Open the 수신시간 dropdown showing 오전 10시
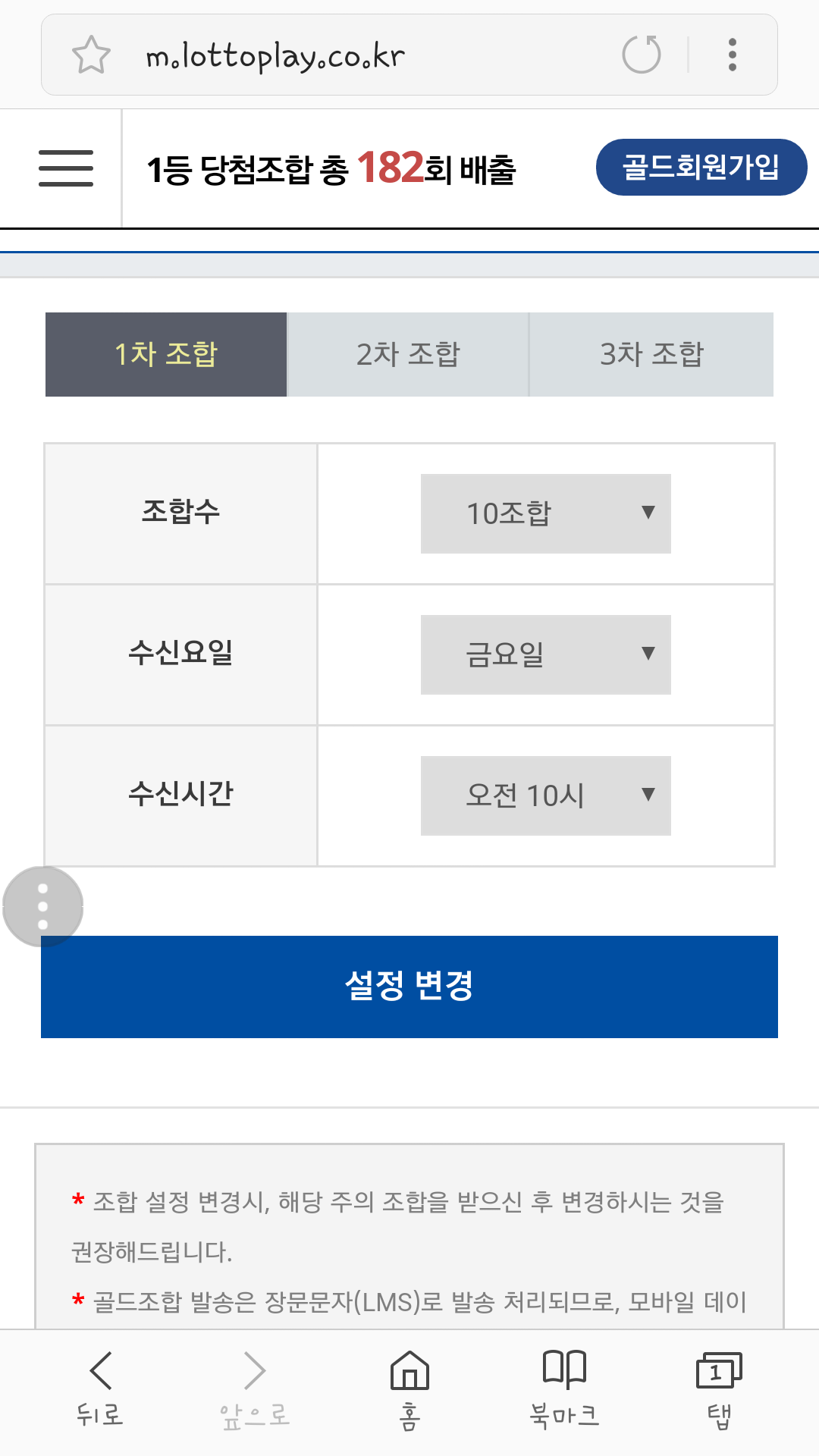Image resolution: width=819 pixels, height=1456 pixels. click(545, 795)
